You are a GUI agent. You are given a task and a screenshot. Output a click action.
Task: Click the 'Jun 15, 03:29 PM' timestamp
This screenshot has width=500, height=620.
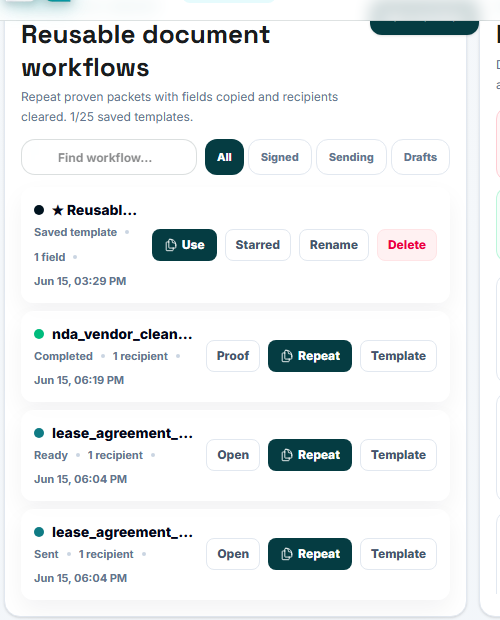80,281
